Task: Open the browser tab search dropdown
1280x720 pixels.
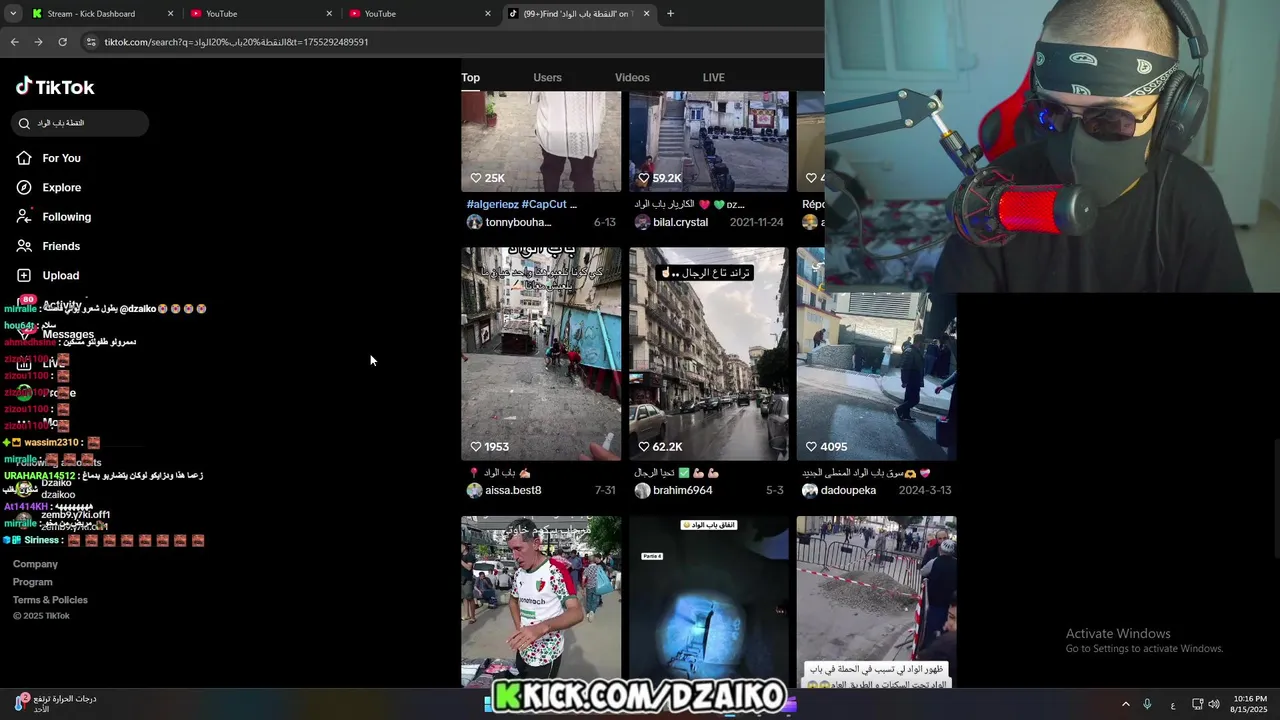Action: click(13, 14)
